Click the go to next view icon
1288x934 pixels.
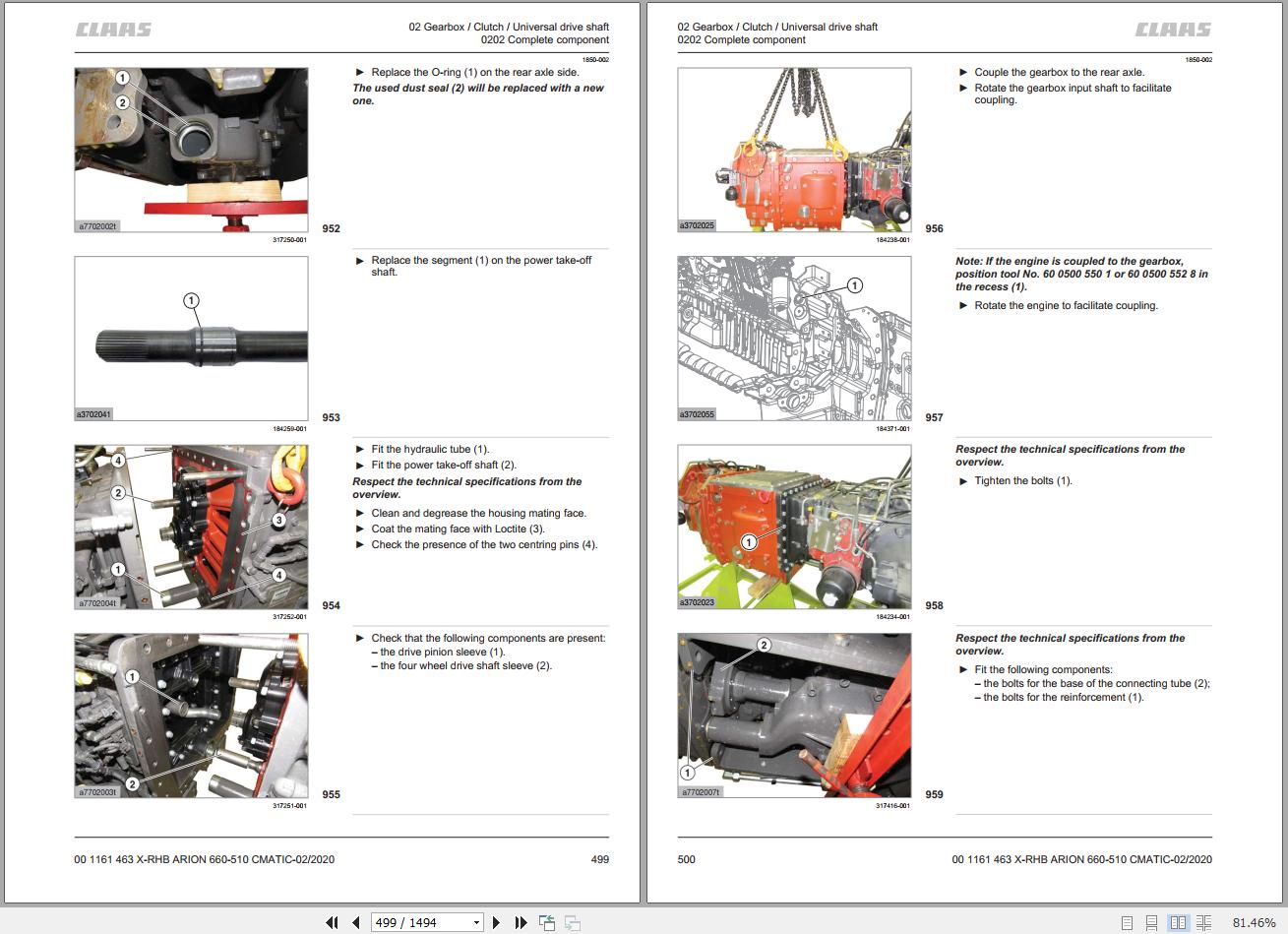coord(572,922)
